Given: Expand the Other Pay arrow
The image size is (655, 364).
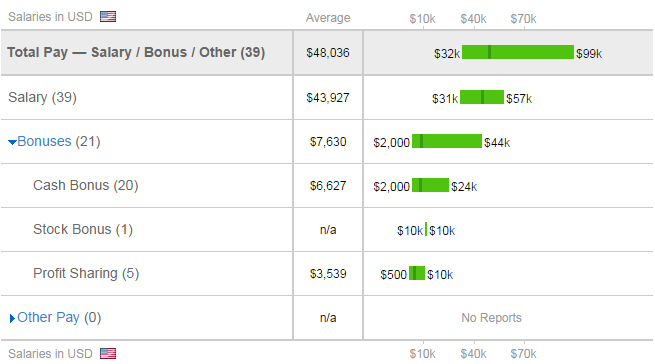Looking at the screenshot, I should [x=12, y=318].
